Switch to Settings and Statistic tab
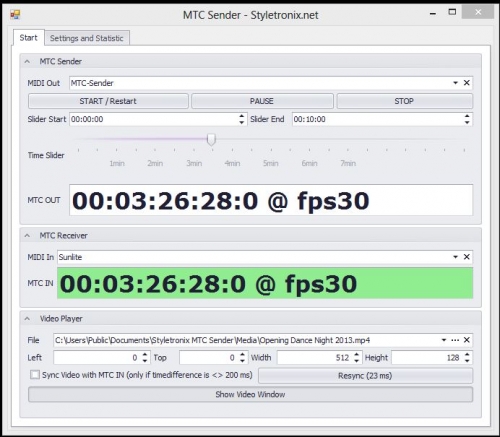Screen dimensions: 500x437 (x=87, y=38)
